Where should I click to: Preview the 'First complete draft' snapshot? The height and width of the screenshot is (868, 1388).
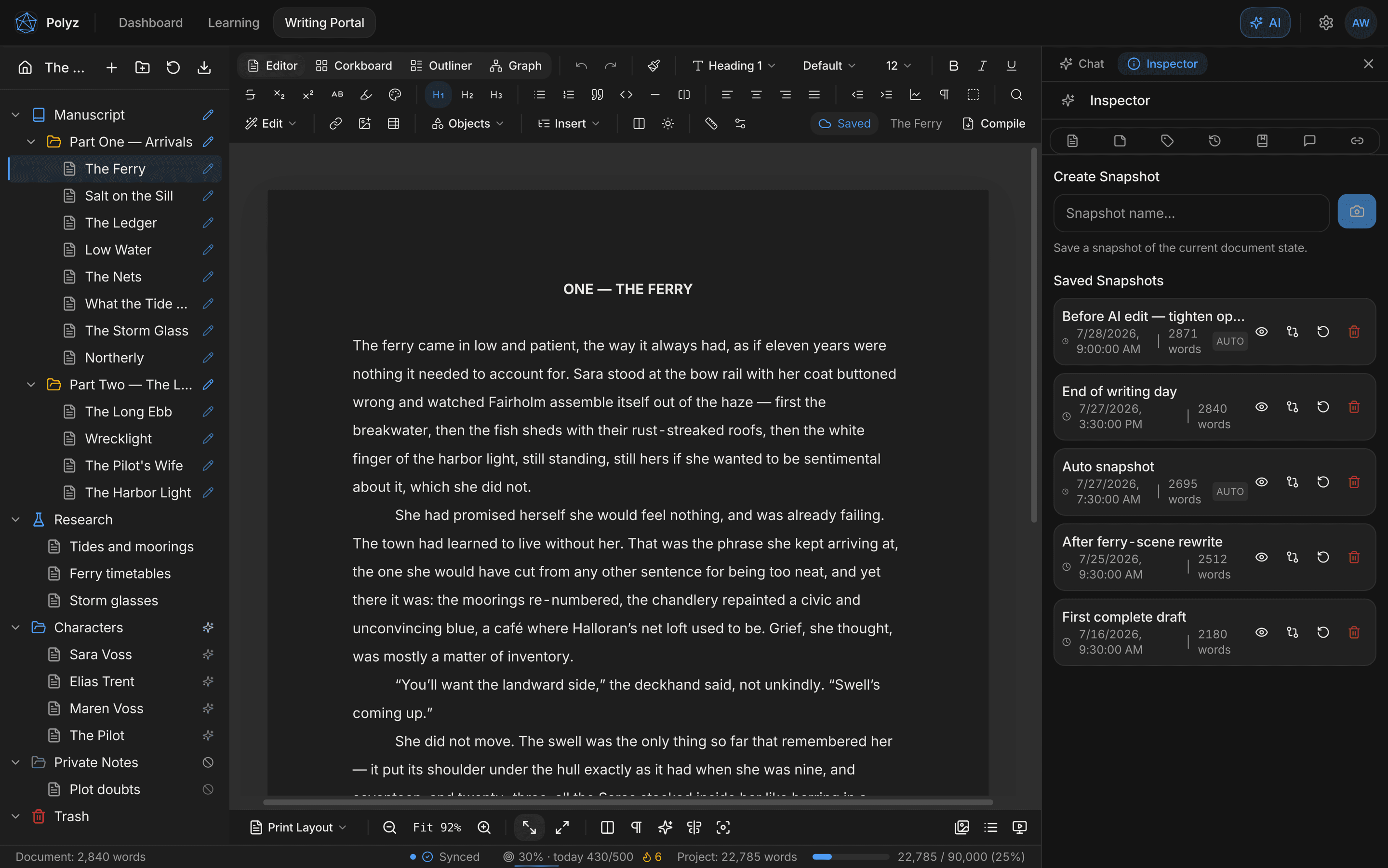click(x=1261, y=632)
